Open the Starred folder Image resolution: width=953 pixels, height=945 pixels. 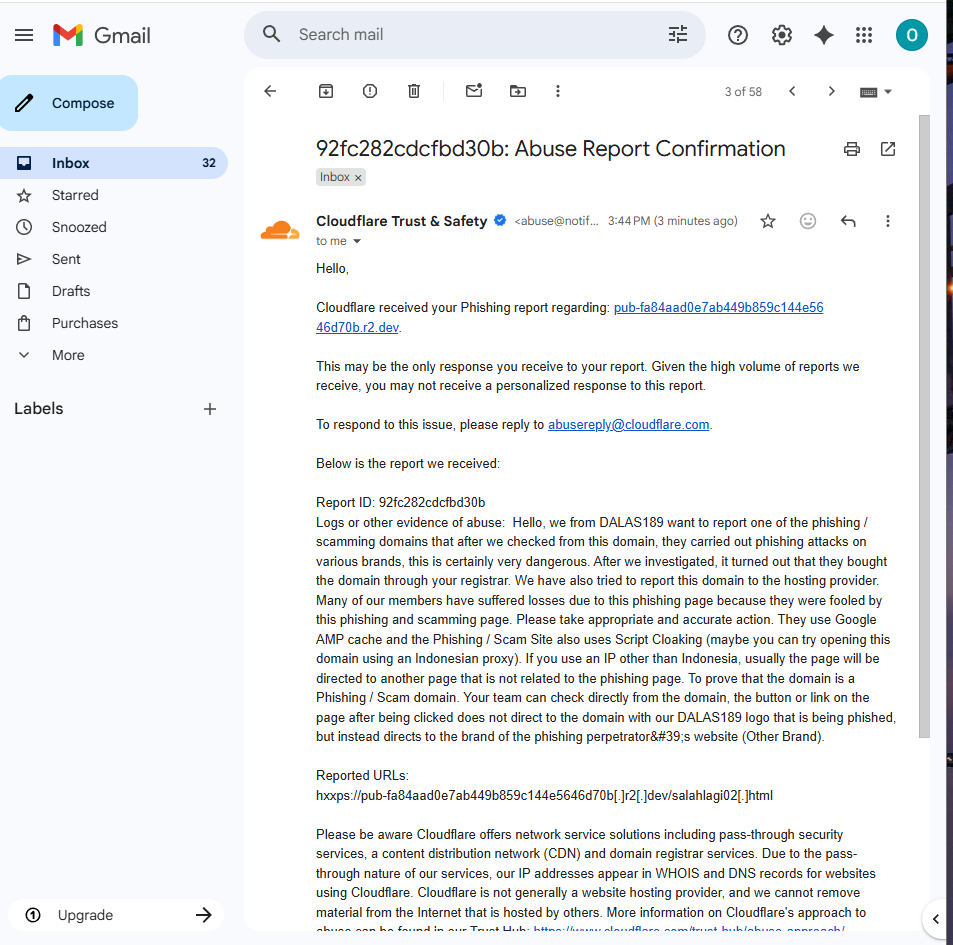[114, 195]
